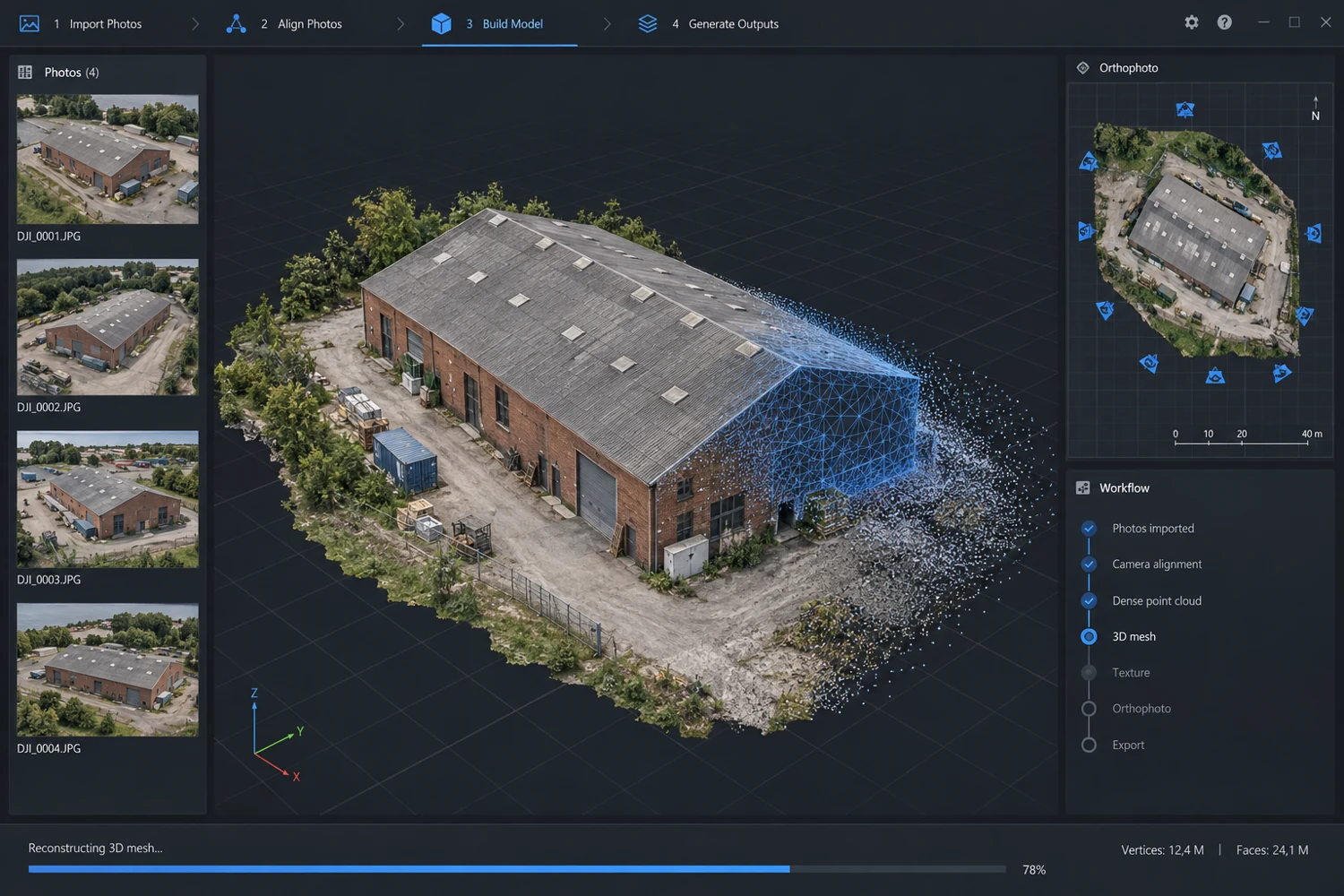The height and width of the screenshot is (896, 1344).
Task: Click the north arrow indicator in Orthophoto
Action: 1315,108
